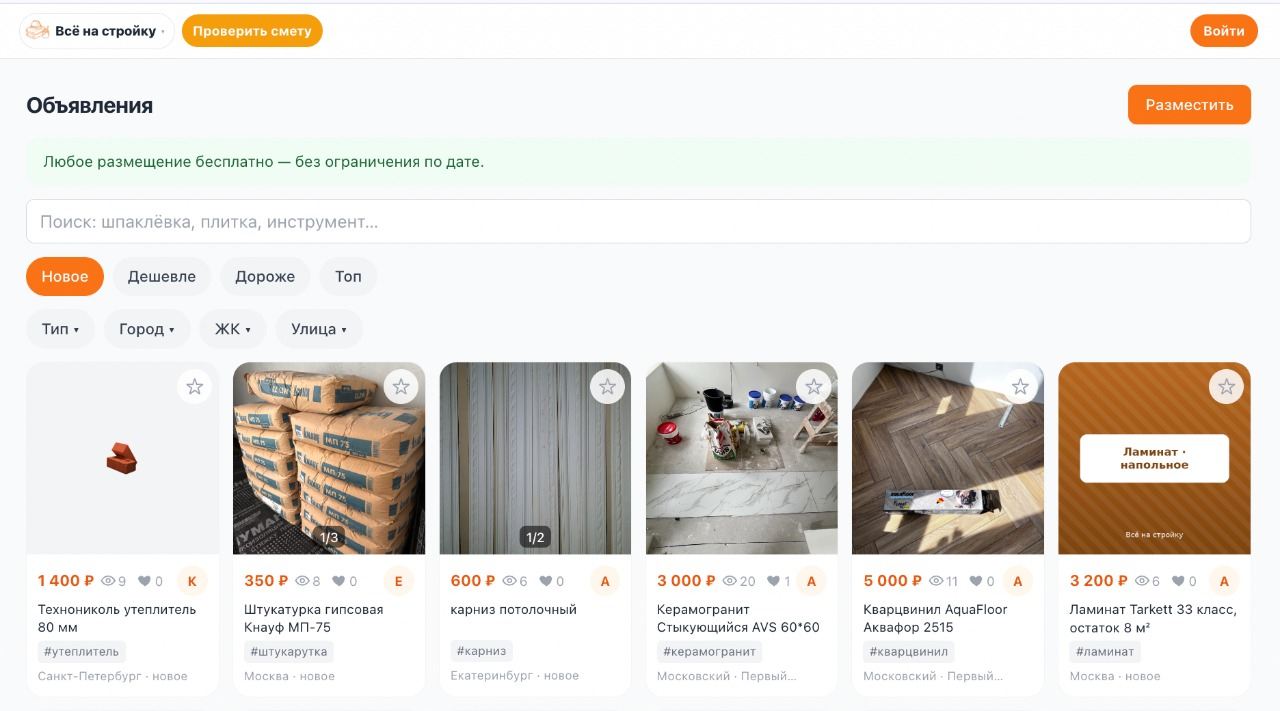Open the Ламинат напольное placeholder image
This screenshot has height=711, width=1280.
(1154, 458)
